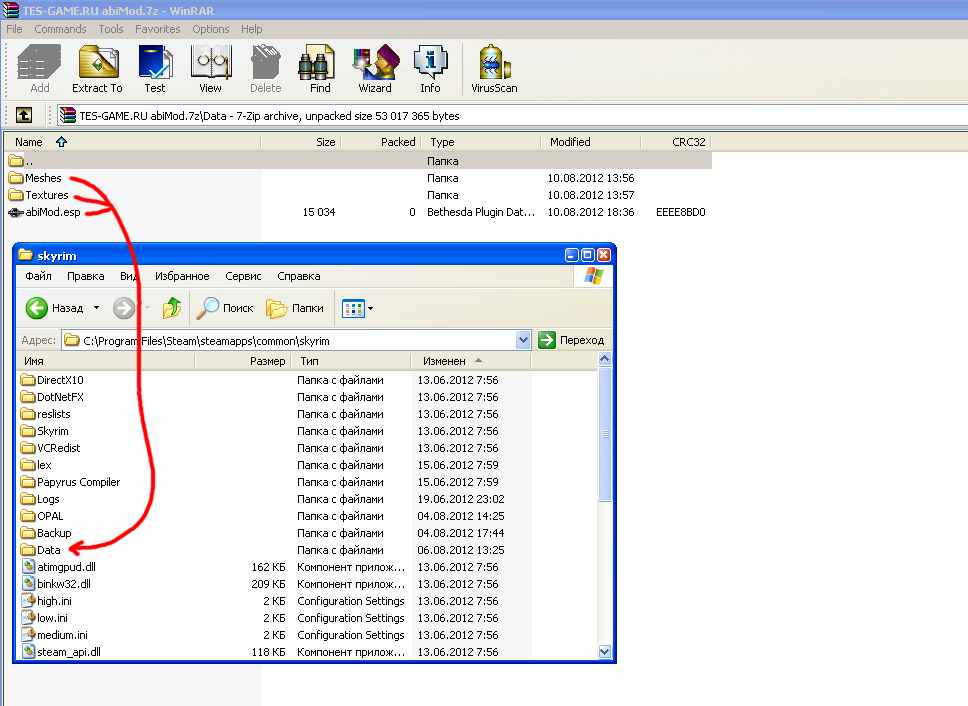Click the WinRAR Add toolbar icon

point(40,69)
